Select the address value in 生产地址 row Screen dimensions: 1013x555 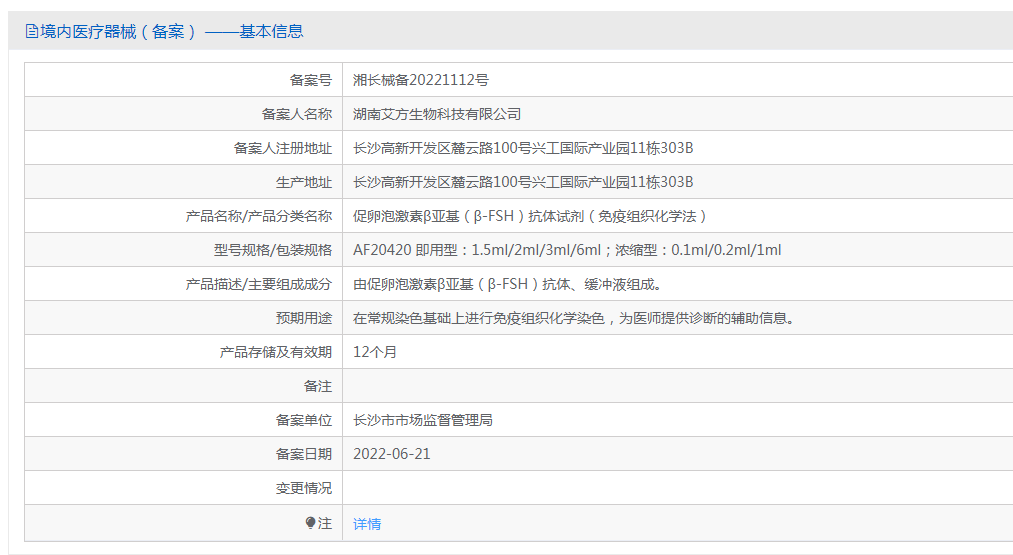coord(523,182)
